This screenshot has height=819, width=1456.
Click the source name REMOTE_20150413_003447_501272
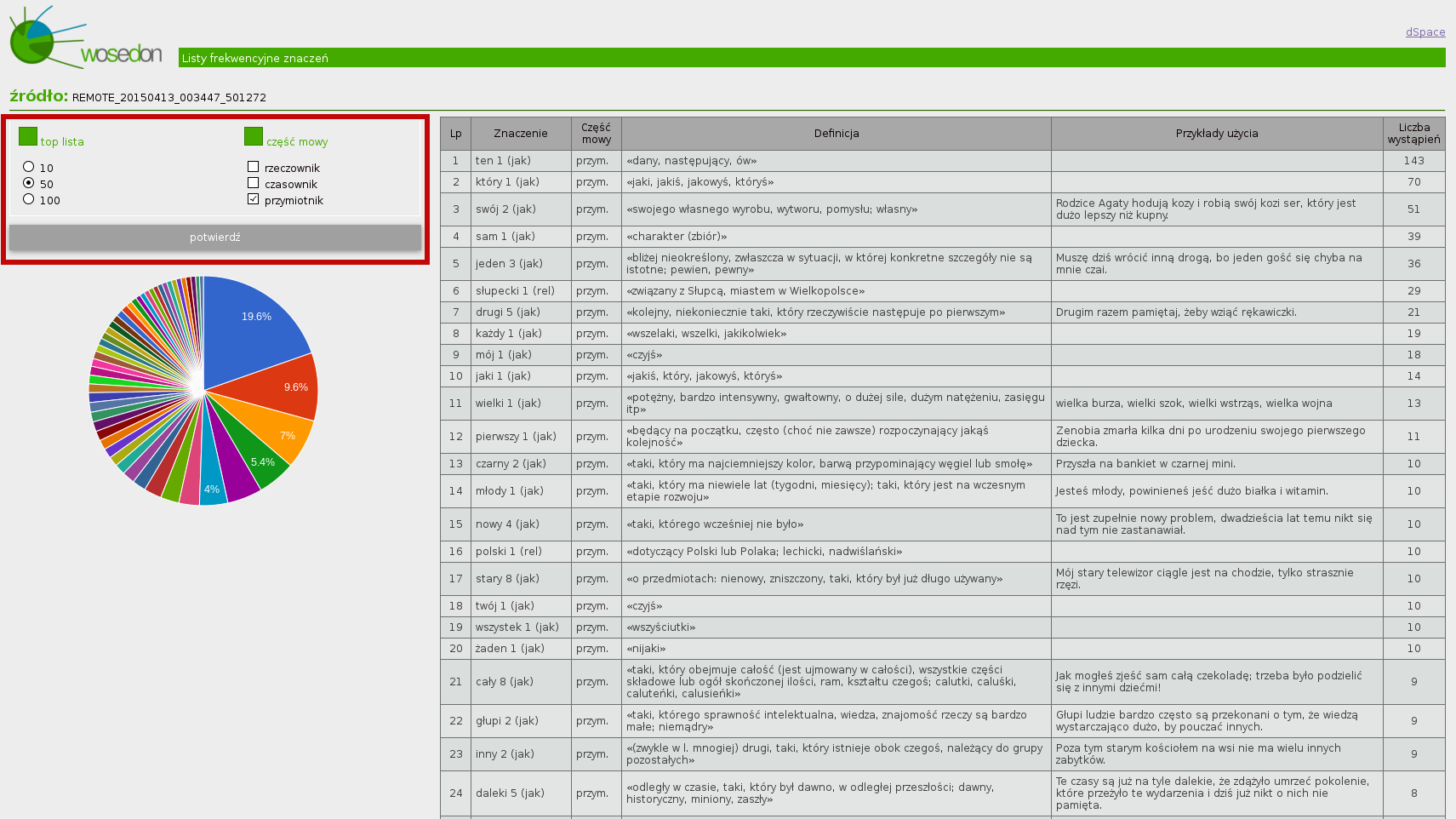pos(169,98)
